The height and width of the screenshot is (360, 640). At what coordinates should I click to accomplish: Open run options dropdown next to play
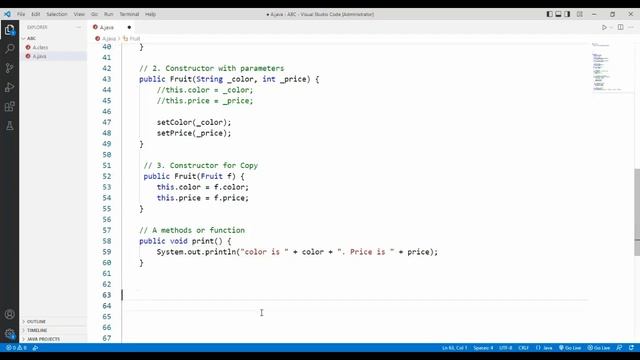[x=611, y=27]
